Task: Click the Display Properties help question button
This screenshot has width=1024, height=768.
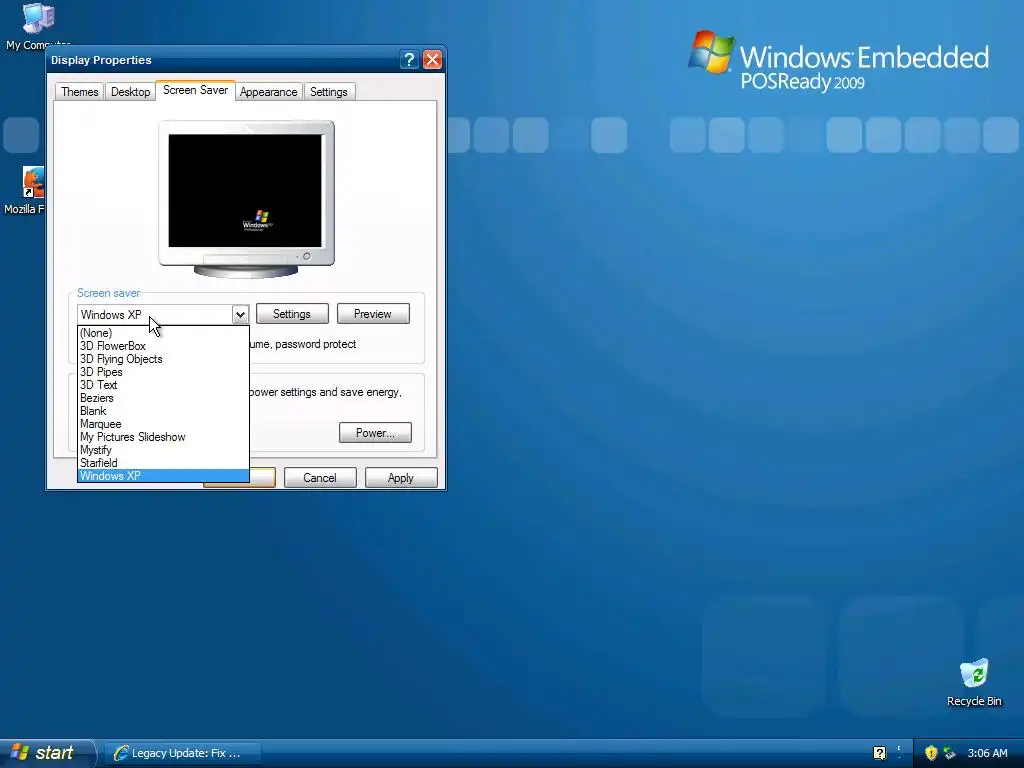Action: pyautogui.click(x=409, y=59)
